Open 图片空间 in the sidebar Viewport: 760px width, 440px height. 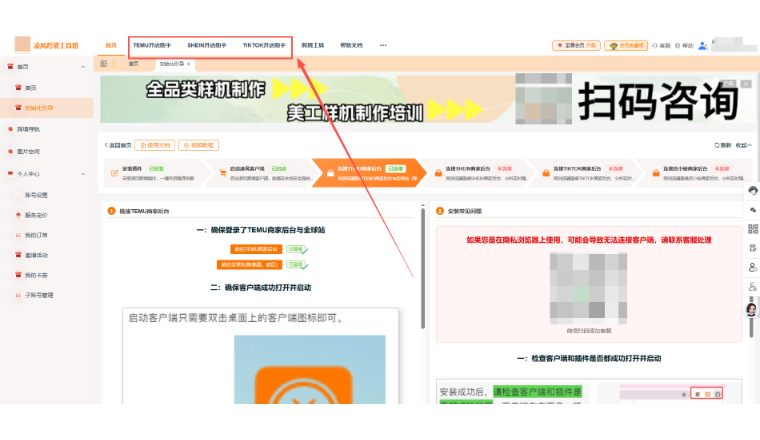[x=28, y=152]
